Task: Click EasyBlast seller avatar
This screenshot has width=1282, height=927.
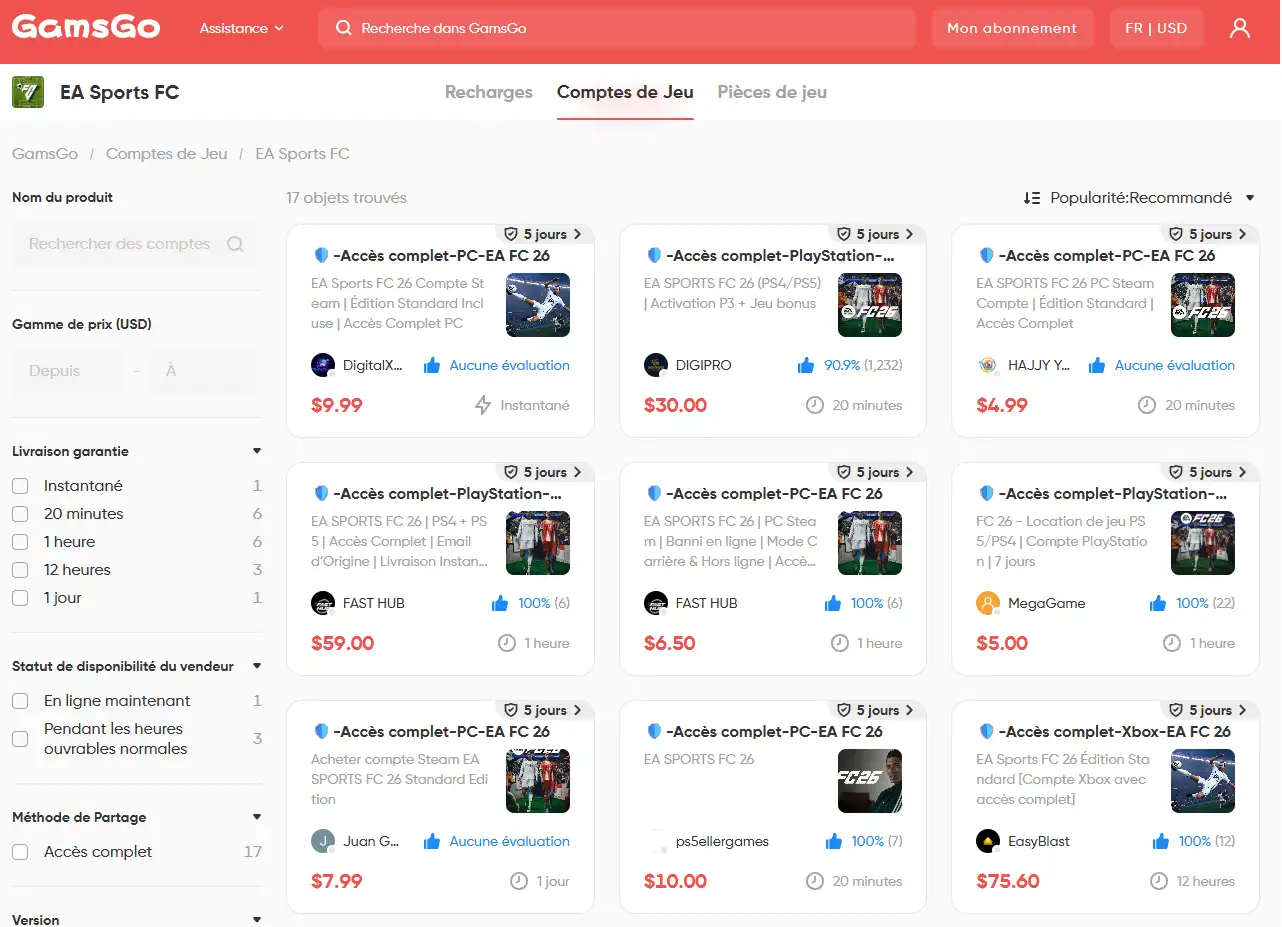Action: click(x=987, y=841)
